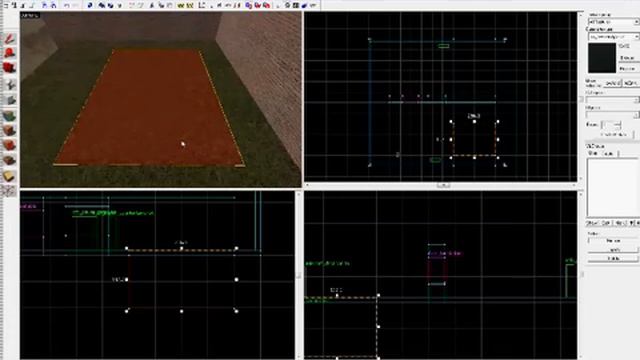This screenshot has width=640, height=360.
Task: Click the bottom Select mode button
Action: [x=613, y=259]
